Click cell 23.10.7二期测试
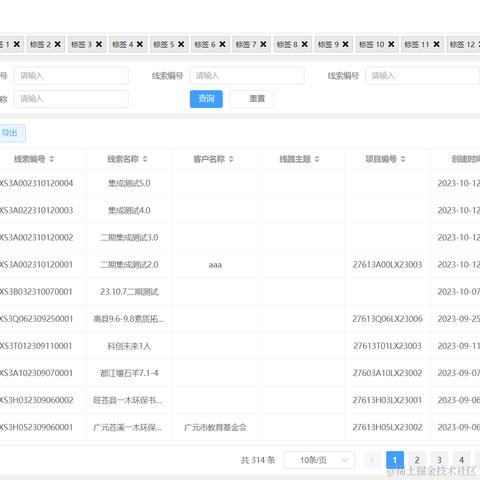This screenshot has height=480, width=480. [x=129, y=292]
